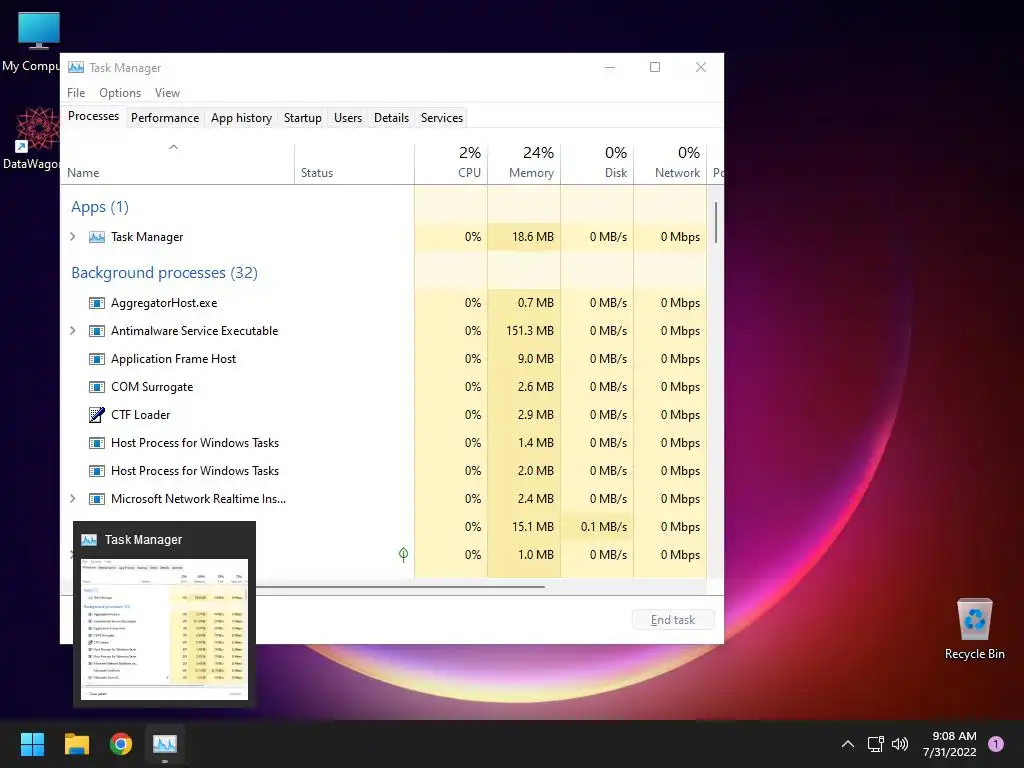Switch to the Startup tab
The image size is (1024, 768).
(x=302, y=118)
